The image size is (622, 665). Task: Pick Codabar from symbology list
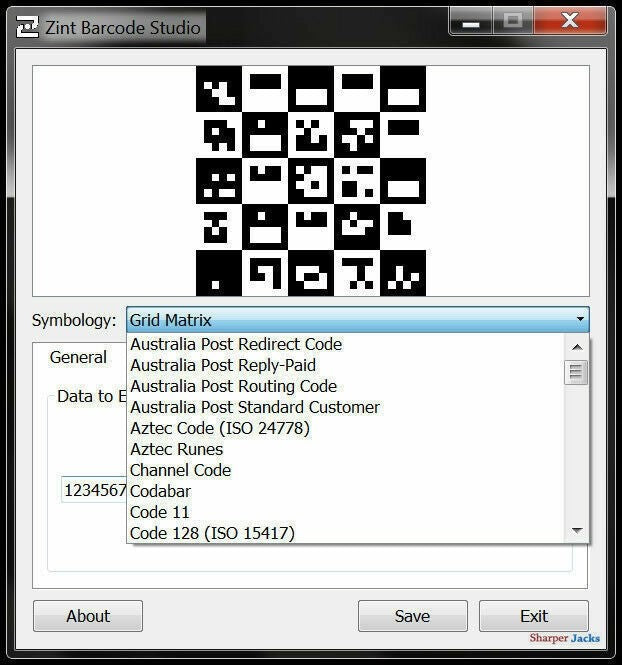160,491
